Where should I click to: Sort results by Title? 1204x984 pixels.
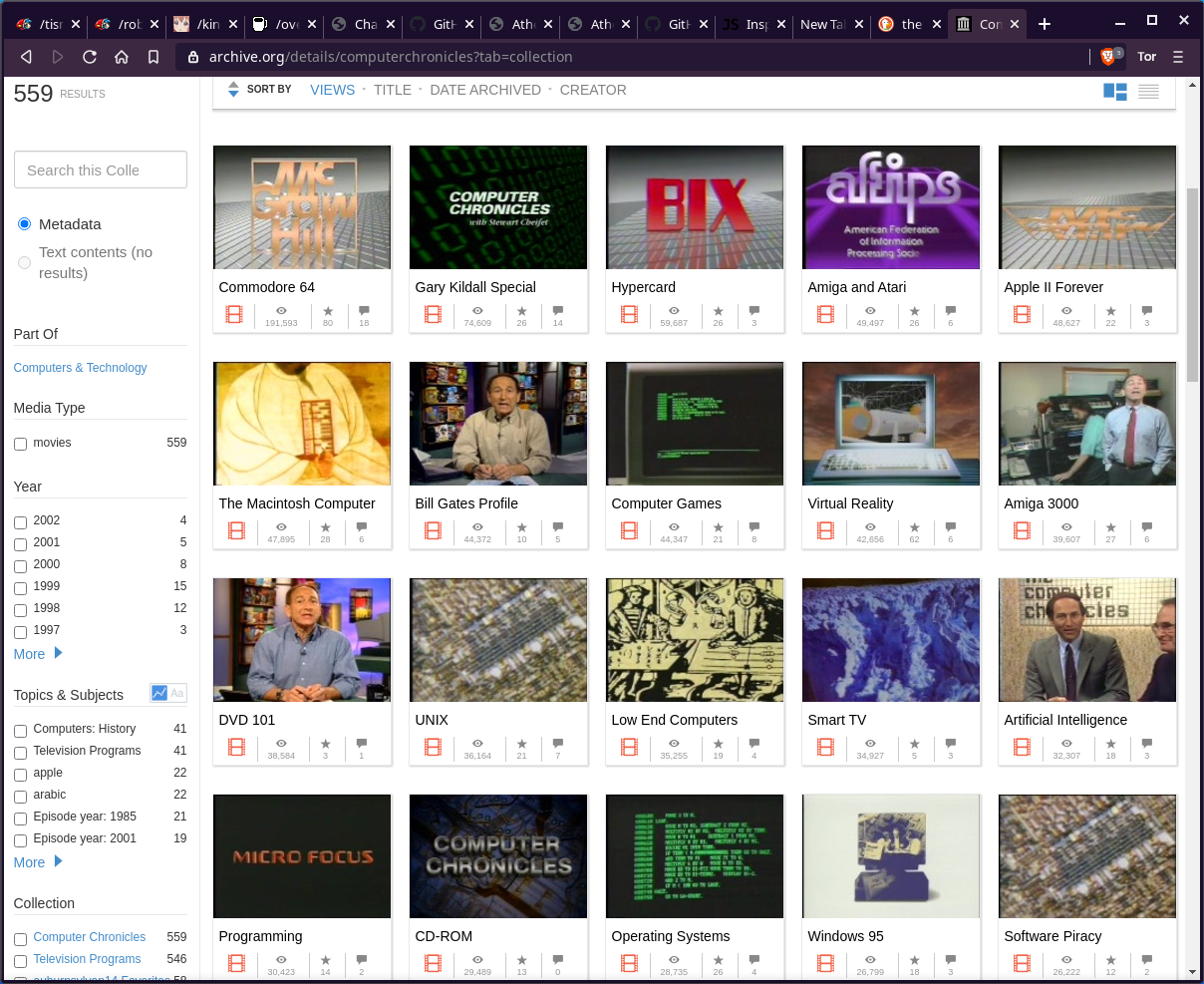coord(393,90)
